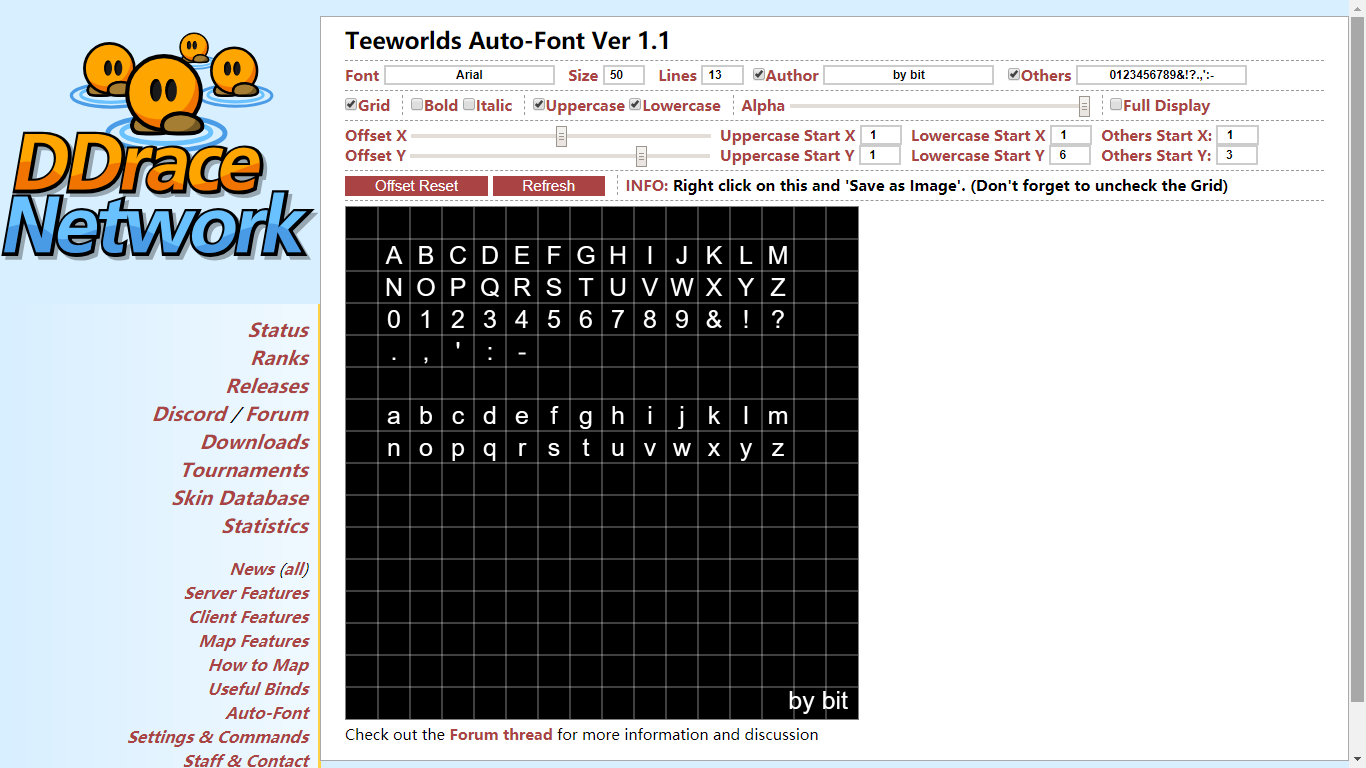Toggle the Grid checkbox
Viewport: 1366px width, 768px height.
point(351,105)
